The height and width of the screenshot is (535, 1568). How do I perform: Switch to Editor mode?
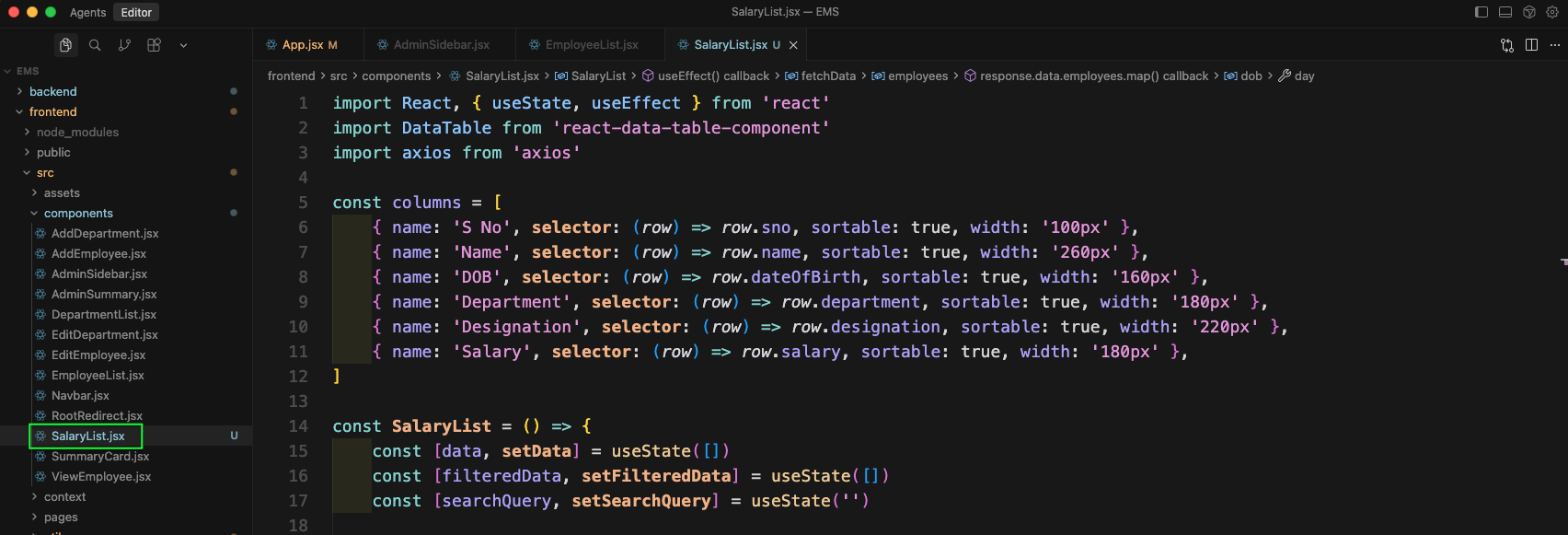pyautogui.click(x=136, y=12)
